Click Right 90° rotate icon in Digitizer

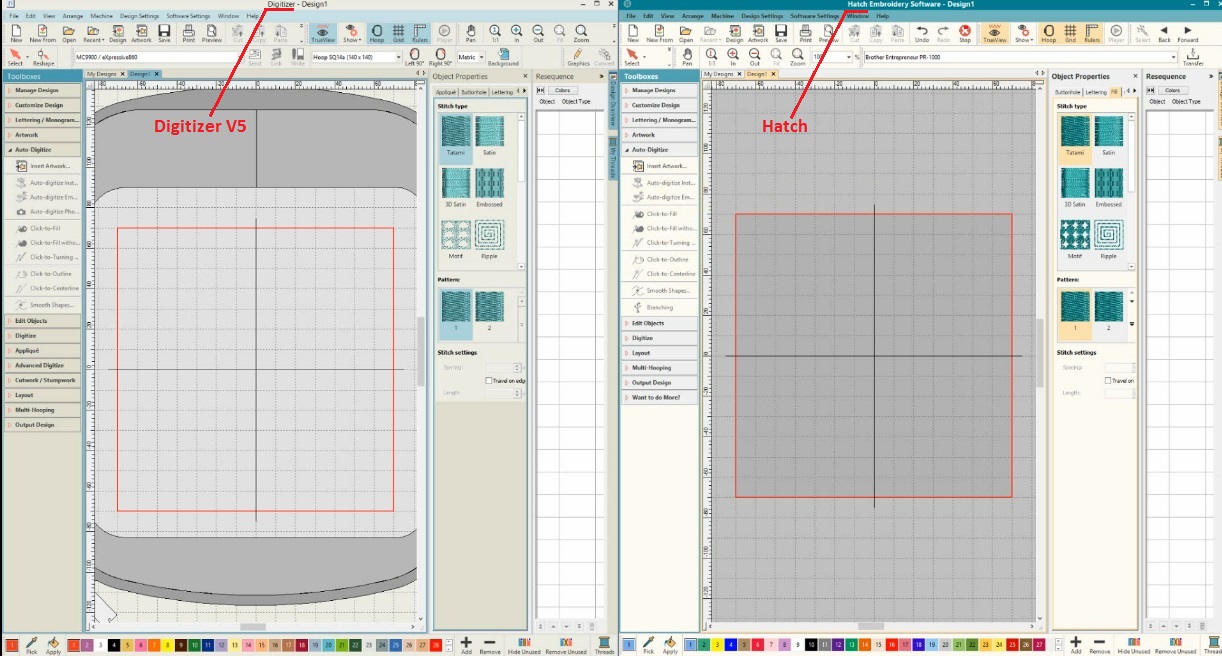pyautogui.click(x=440, y=56)
